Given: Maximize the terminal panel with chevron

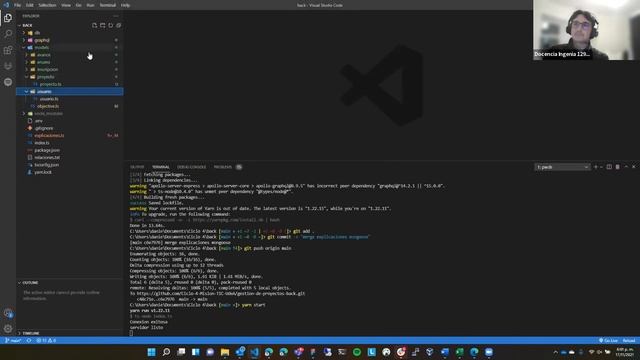Looking at the screenshot, I should click(x=626, y=167).
